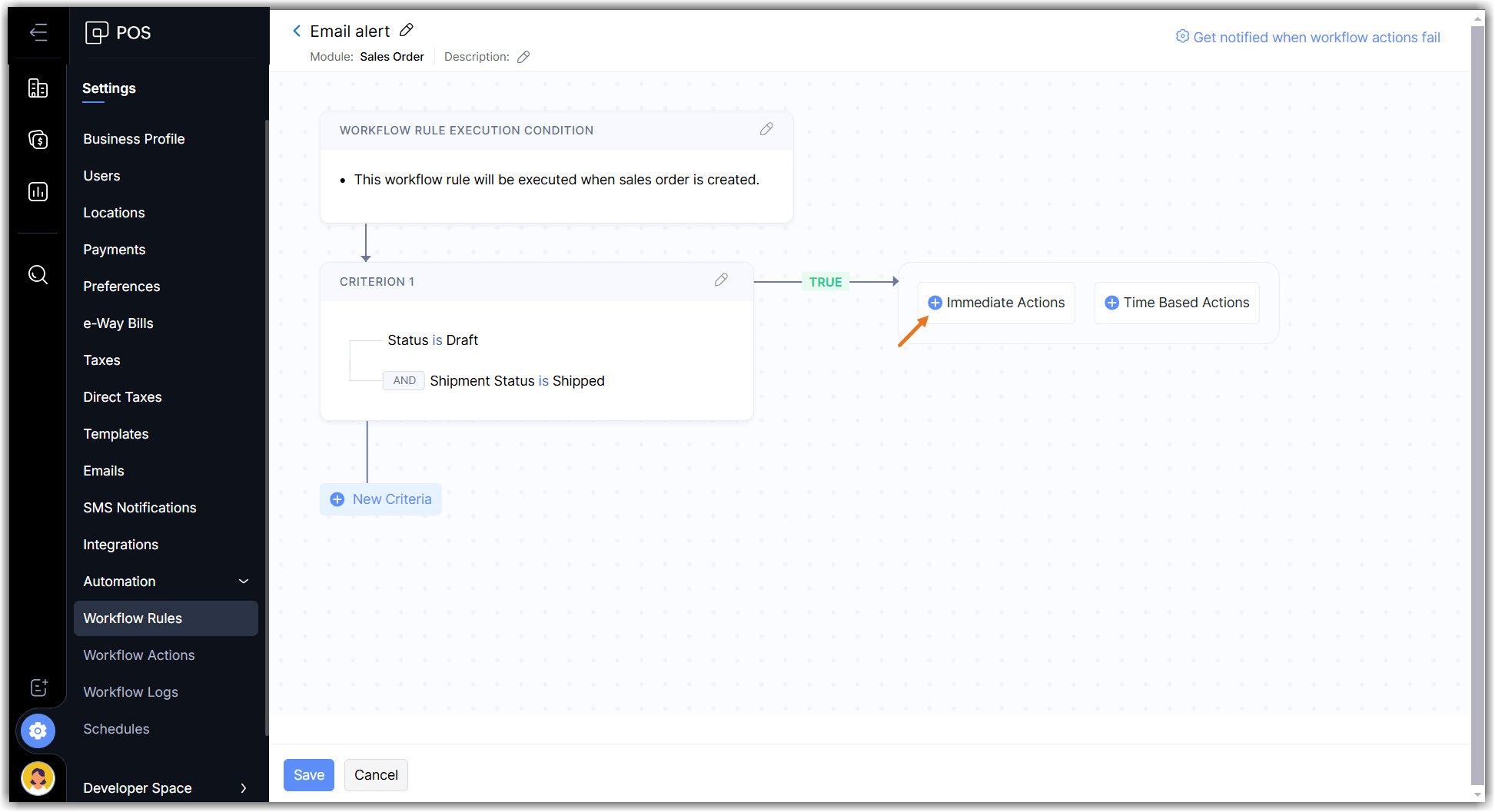Open the workflow failure notification link

pos(1308,37)
